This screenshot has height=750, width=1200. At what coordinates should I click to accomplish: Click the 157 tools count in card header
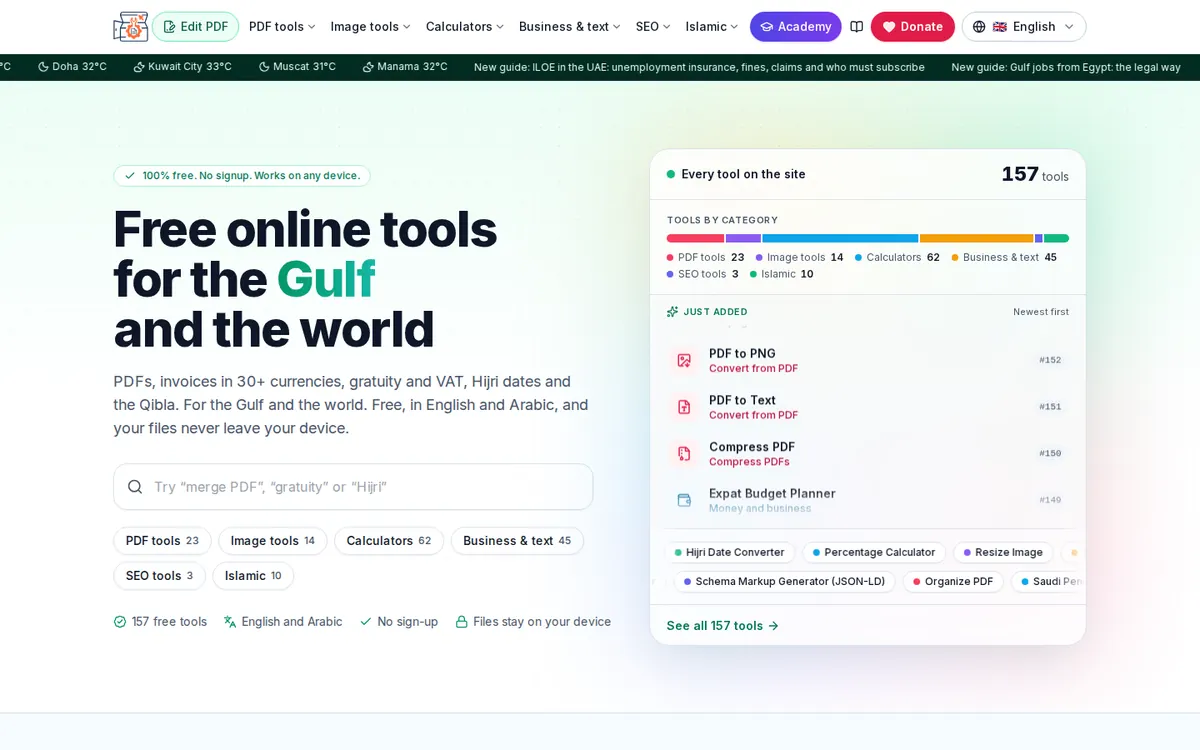click(1035, 174)
